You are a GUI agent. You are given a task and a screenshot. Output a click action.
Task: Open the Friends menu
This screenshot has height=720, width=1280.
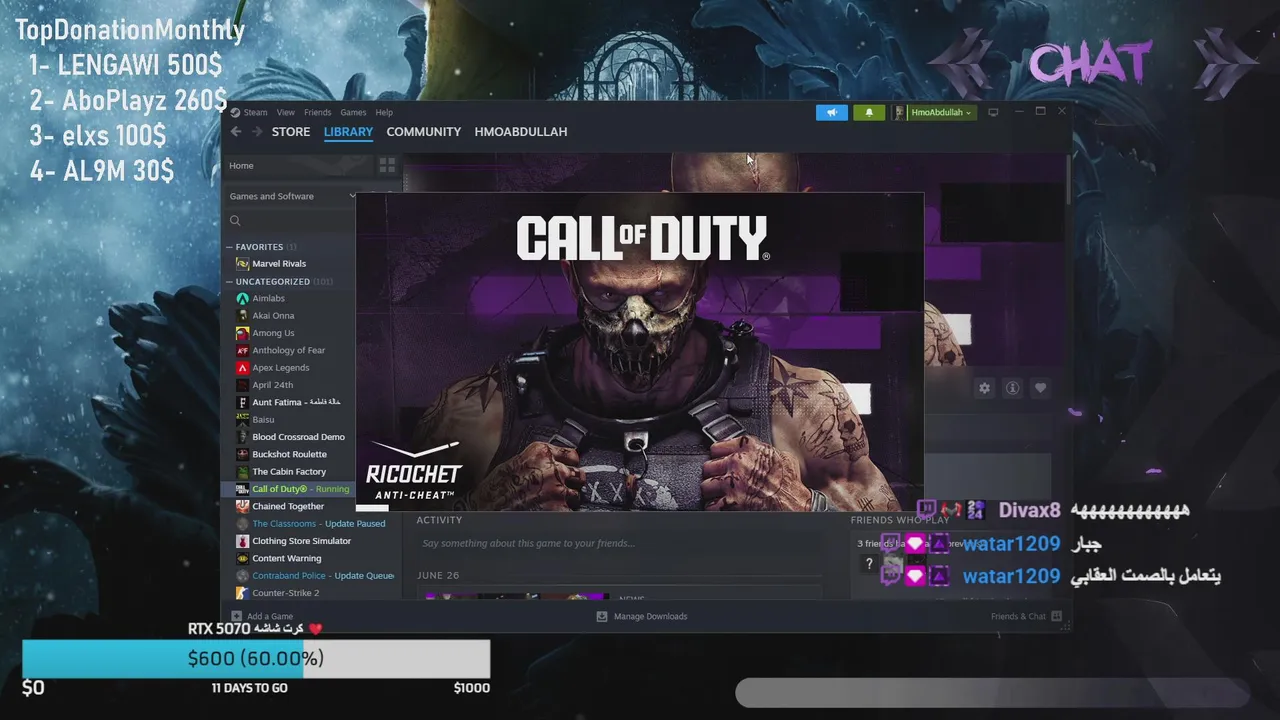(317, 112)
